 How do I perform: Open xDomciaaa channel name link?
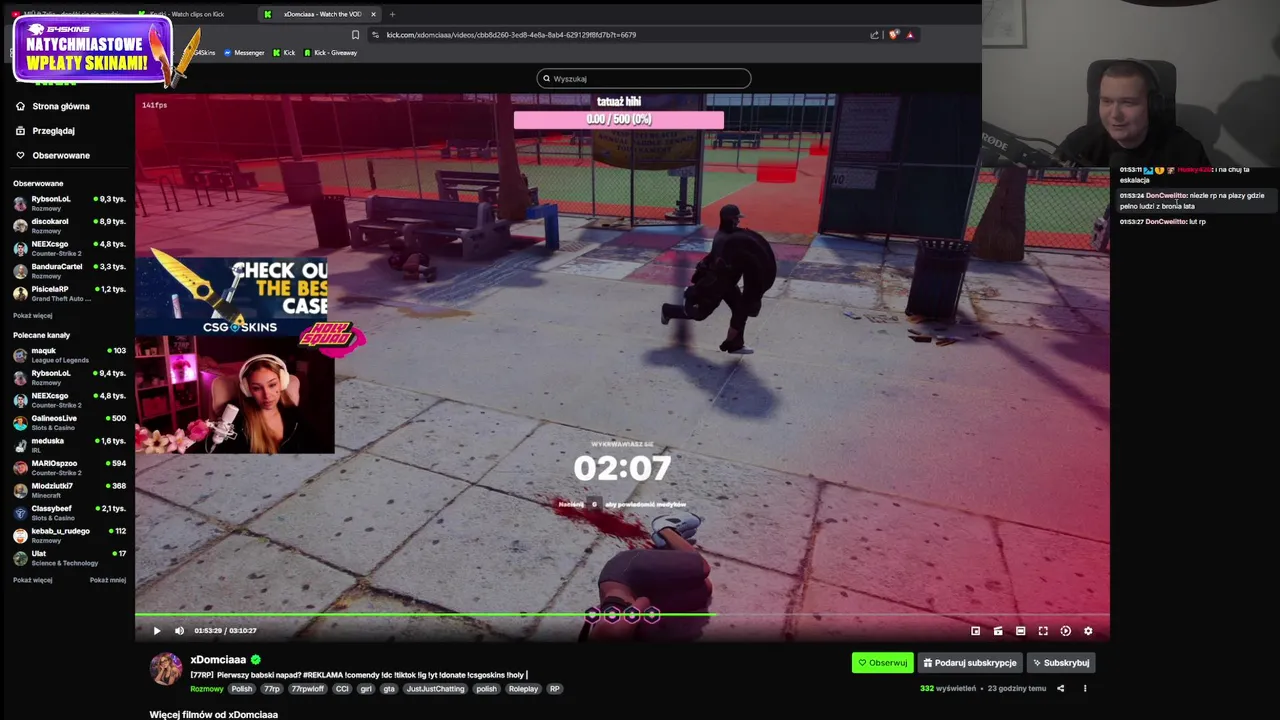pos(218,660)
